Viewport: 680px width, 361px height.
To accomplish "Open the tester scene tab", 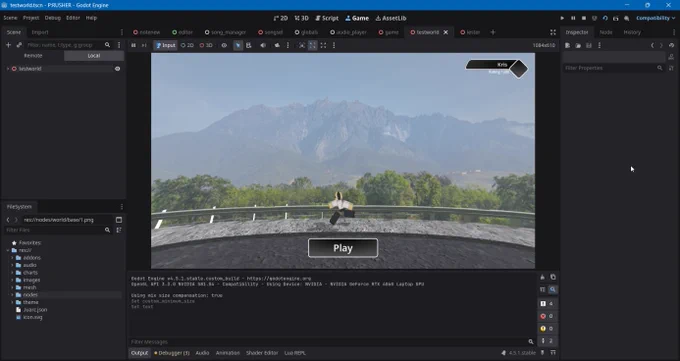I will click(x=470, y=32).
